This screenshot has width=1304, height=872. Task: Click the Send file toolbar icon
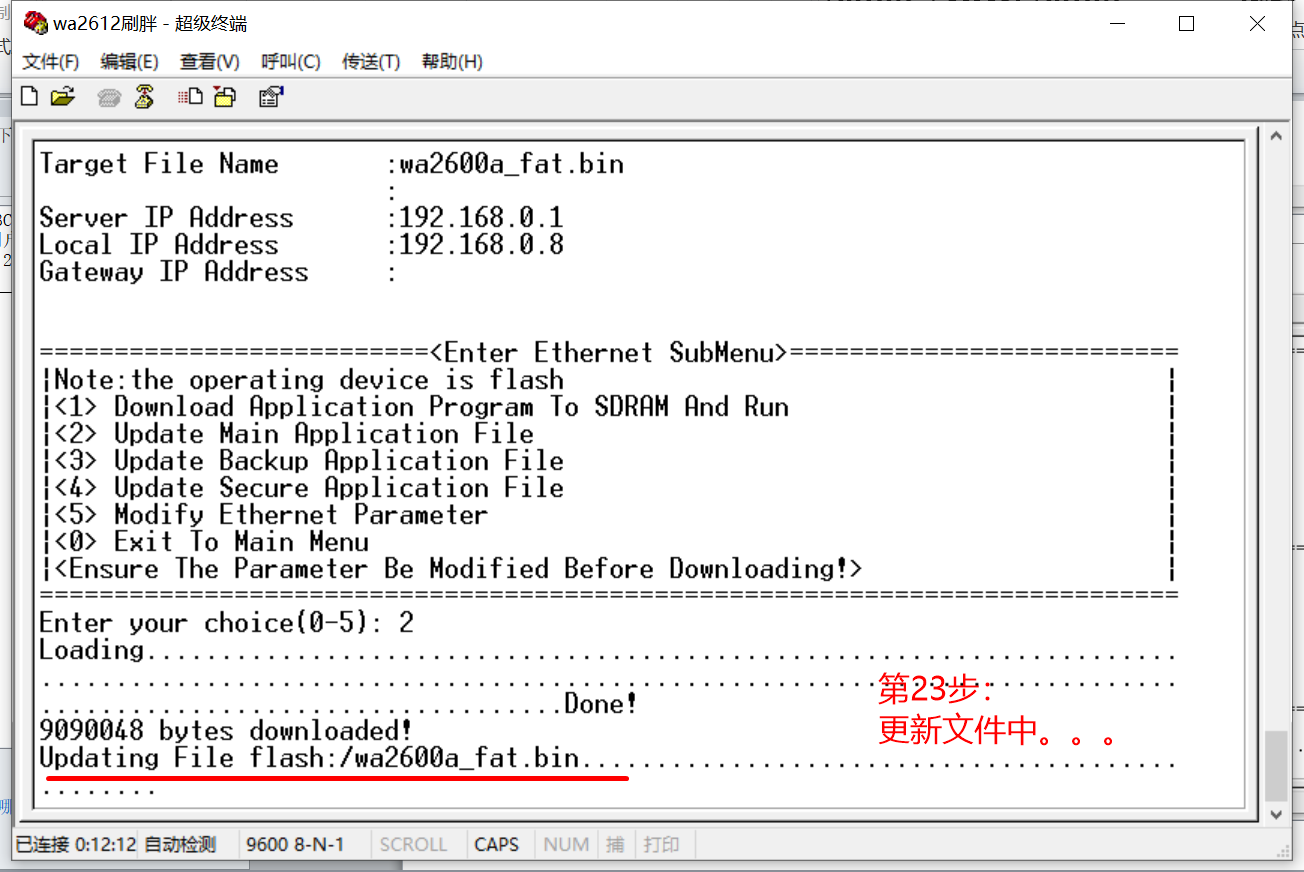[x=190, y=97]
